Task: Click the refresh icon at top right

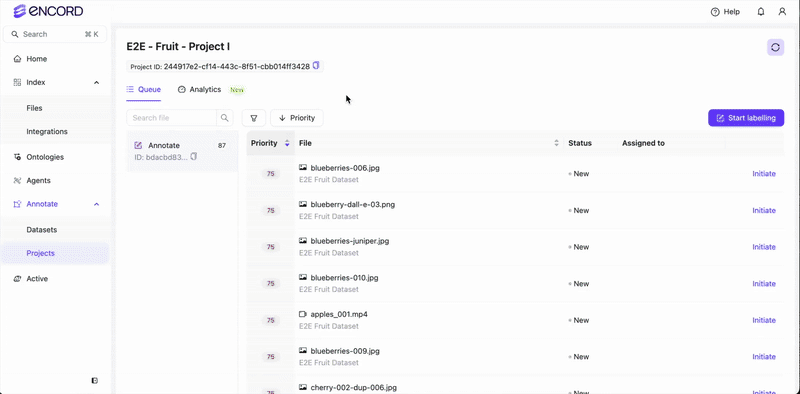Action: 776,47
